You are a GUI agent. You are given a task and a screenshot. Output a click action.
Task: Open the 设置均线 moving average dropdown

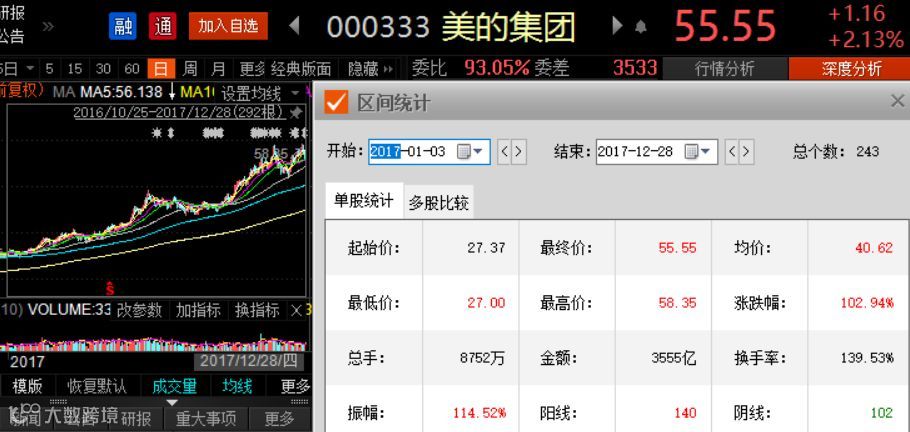(x=260, y=93)
